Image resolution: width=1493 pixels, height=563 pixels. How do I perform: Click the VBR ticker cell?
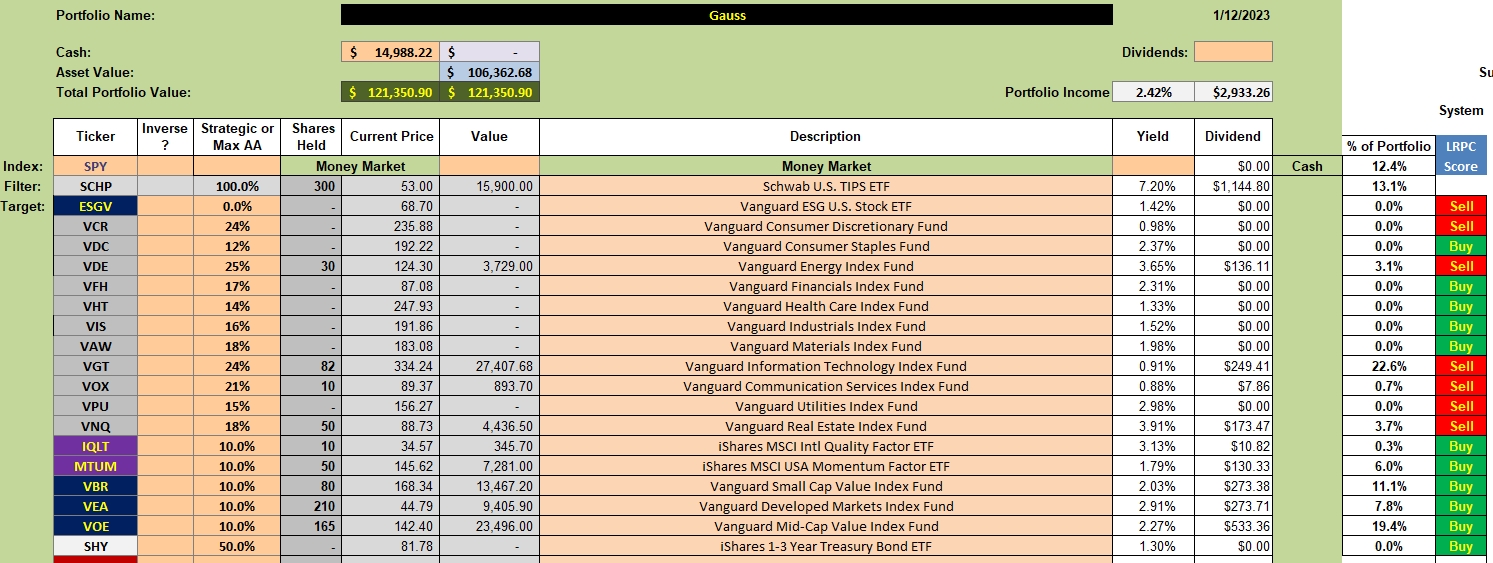coord(96,486)
